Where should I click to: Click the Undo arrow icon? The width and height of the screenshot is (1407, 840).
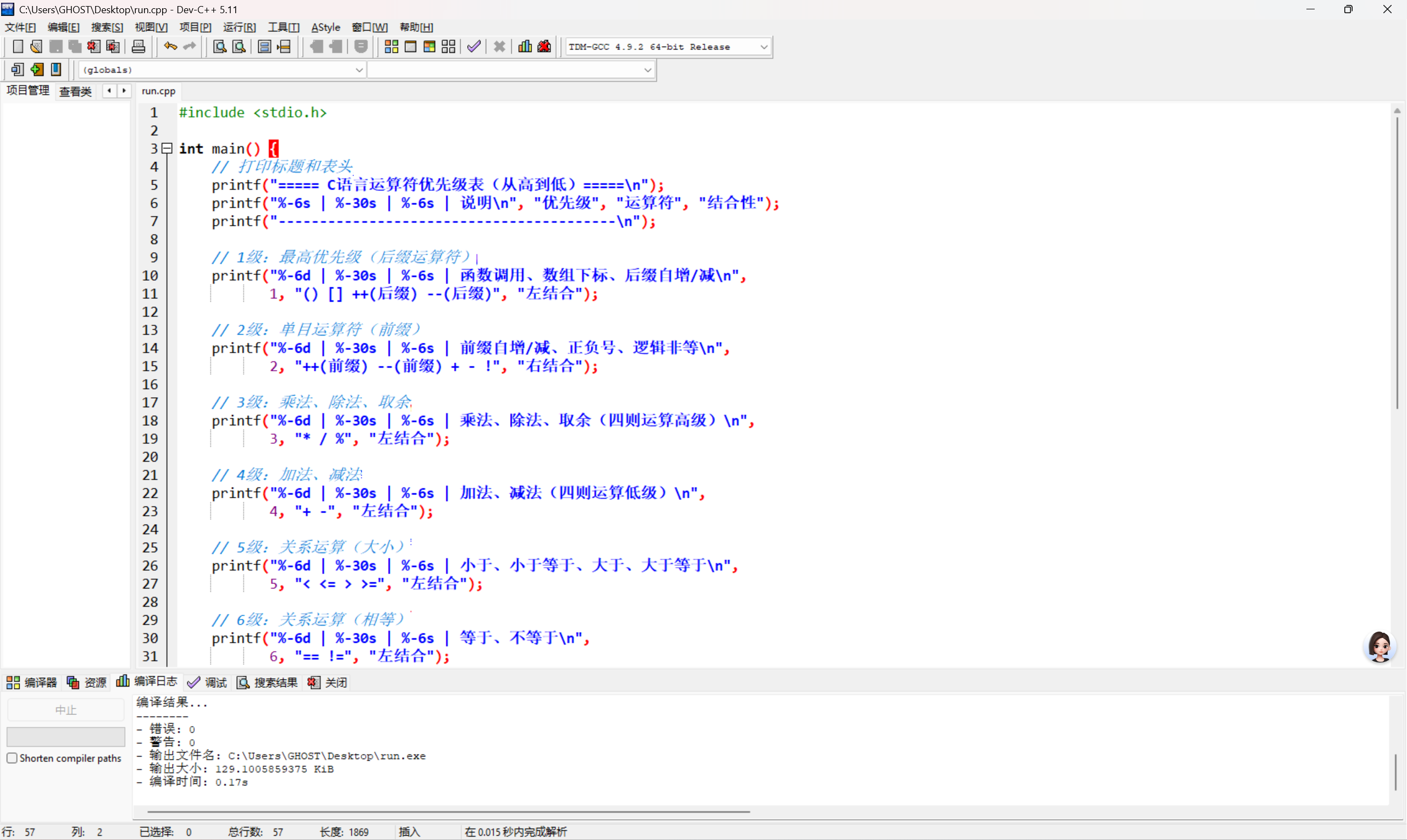(x=170, y=46)
